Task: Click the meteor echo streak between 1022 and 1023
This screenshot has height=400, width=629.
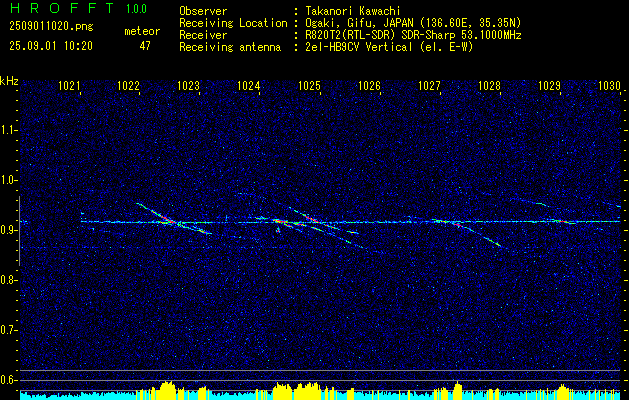Action: point(173,219)
